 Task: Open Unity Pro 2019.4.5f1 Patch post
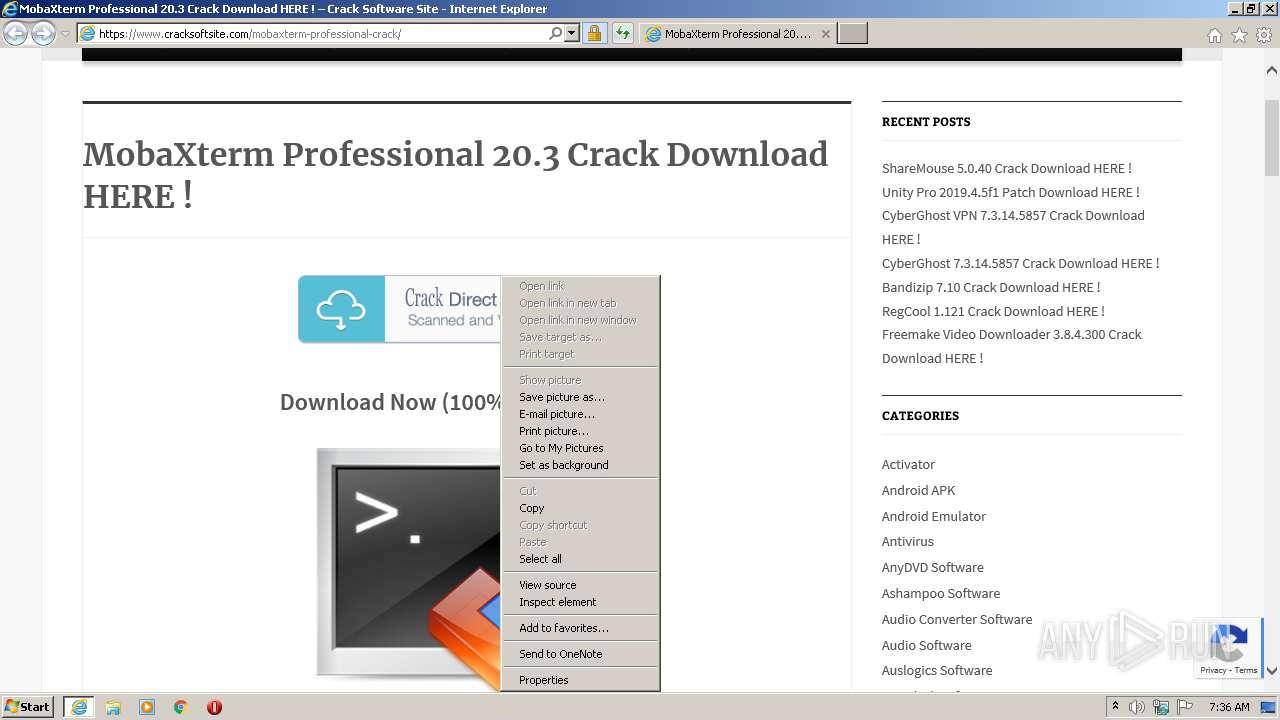tap(1011, 192)
